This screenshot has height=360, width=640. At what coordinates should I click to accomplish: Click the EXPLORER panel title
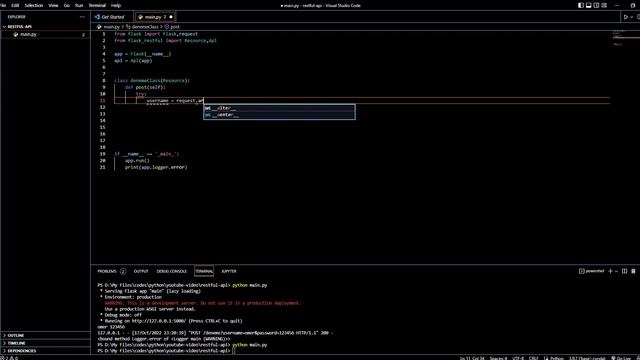17,17
